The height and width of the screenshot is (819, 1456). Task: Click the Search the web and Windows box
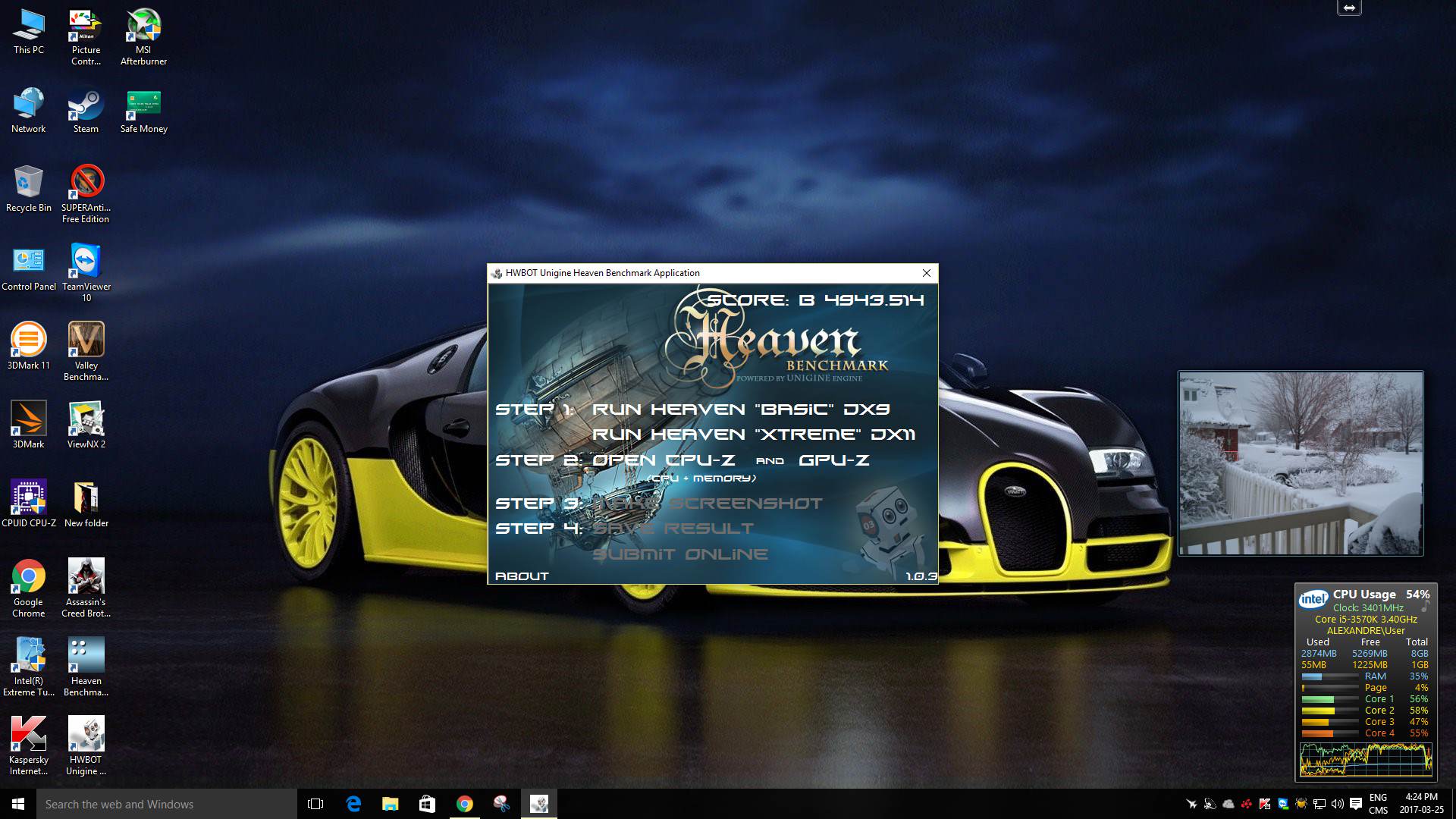(x=167, y=804)
